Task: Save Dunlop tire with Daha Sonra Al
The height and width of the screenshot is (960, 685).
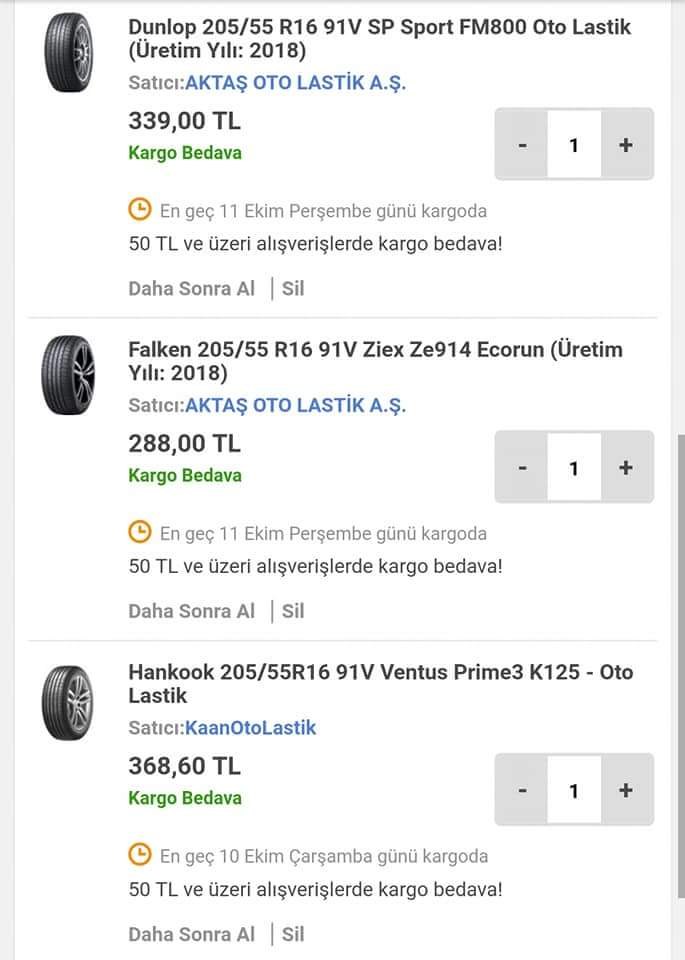Action: coord(191,289)
